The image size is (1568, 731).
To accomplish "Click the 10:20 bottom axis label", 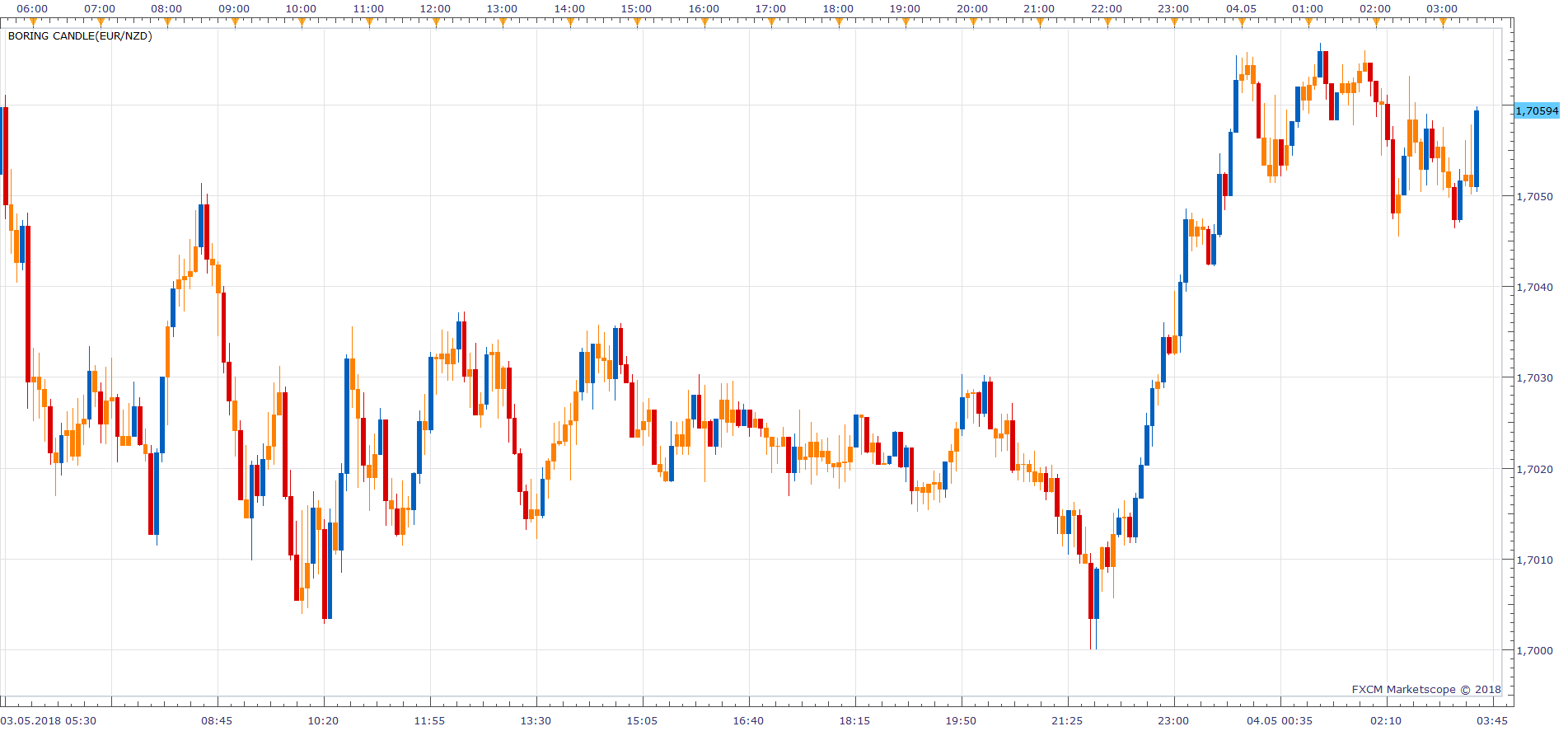I will coord(323,721).
